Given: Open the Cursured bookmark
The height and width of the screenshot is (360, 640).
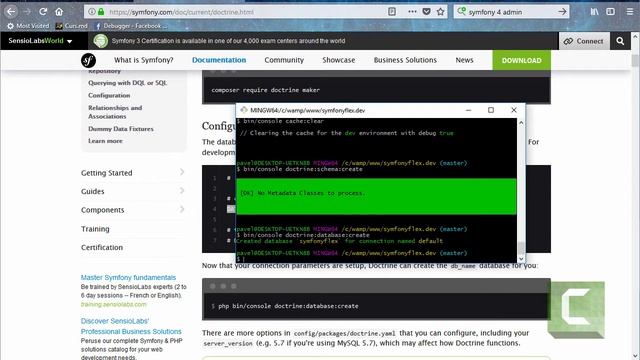Looking at the screenshot, I should point(71,26).
